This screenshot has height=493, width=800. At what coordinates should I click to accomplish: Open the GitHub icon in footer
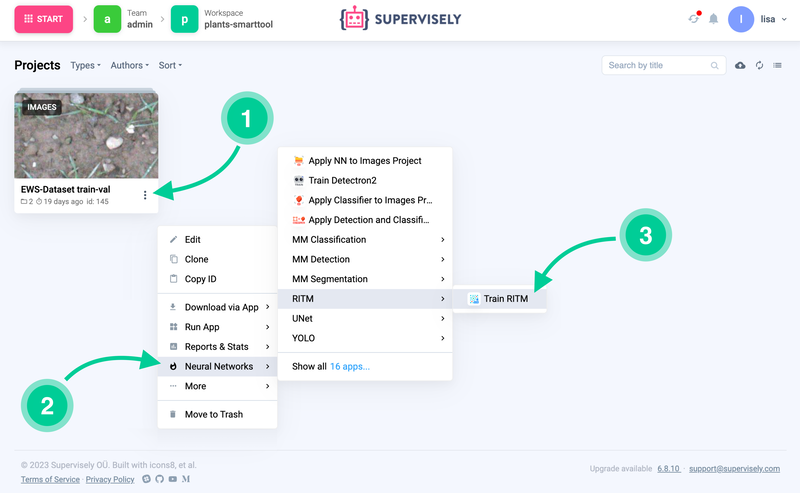point(160,479)
